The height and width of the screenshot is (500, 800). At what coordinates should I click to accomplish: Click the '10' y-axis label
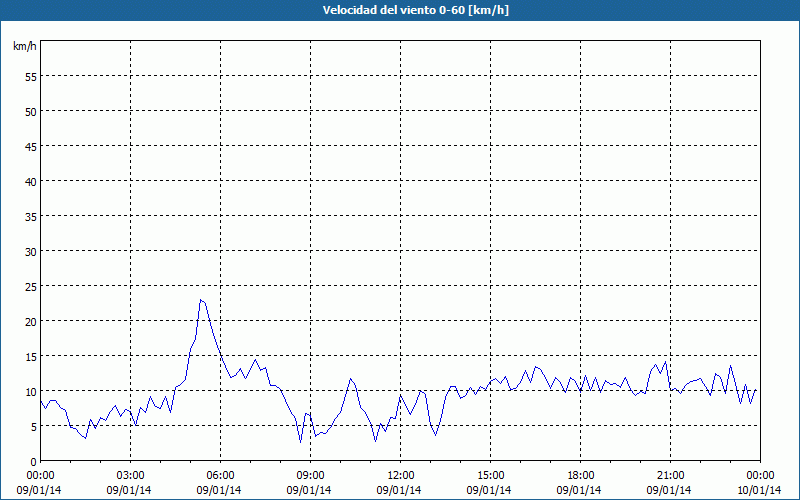pyautogui.click(x=31, y=392)
